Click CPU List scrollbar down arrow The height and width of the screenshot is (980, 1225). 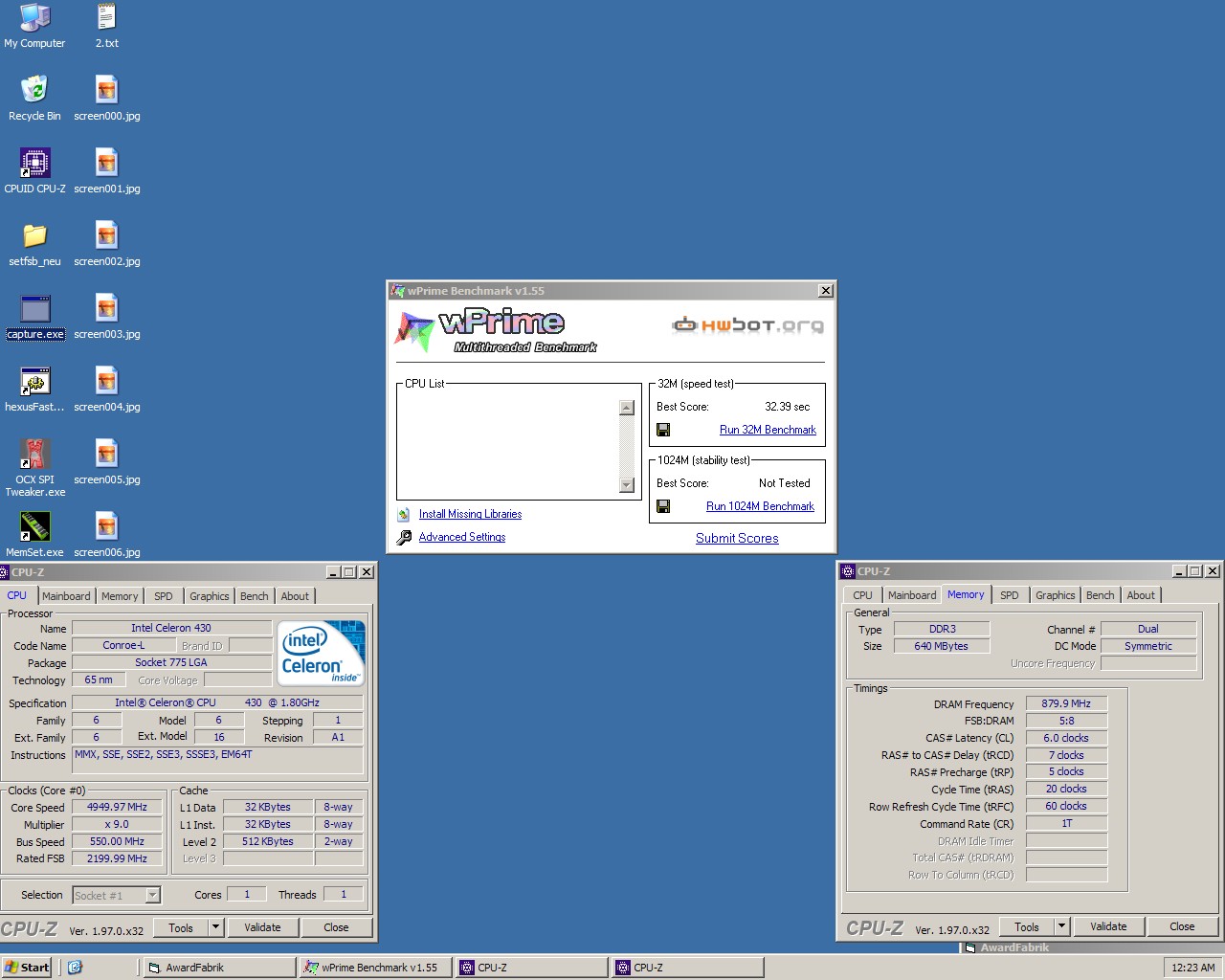point(627,484)
